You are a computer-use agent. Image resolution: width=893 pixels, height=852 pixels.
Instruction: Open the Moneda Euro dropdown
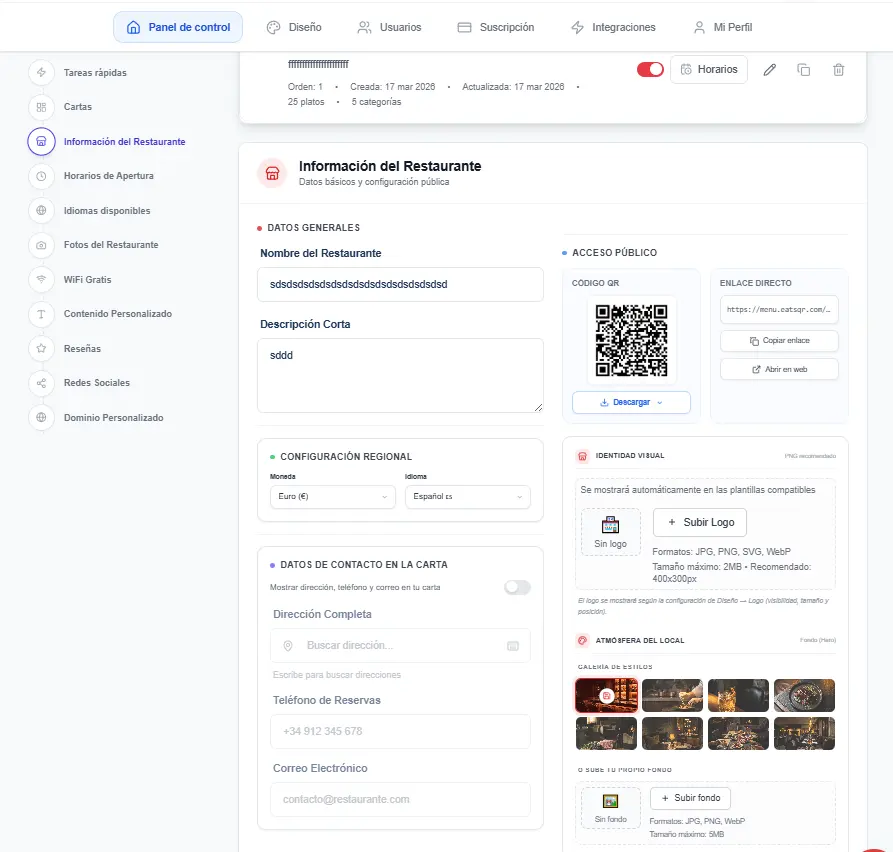tap(333, 497)
